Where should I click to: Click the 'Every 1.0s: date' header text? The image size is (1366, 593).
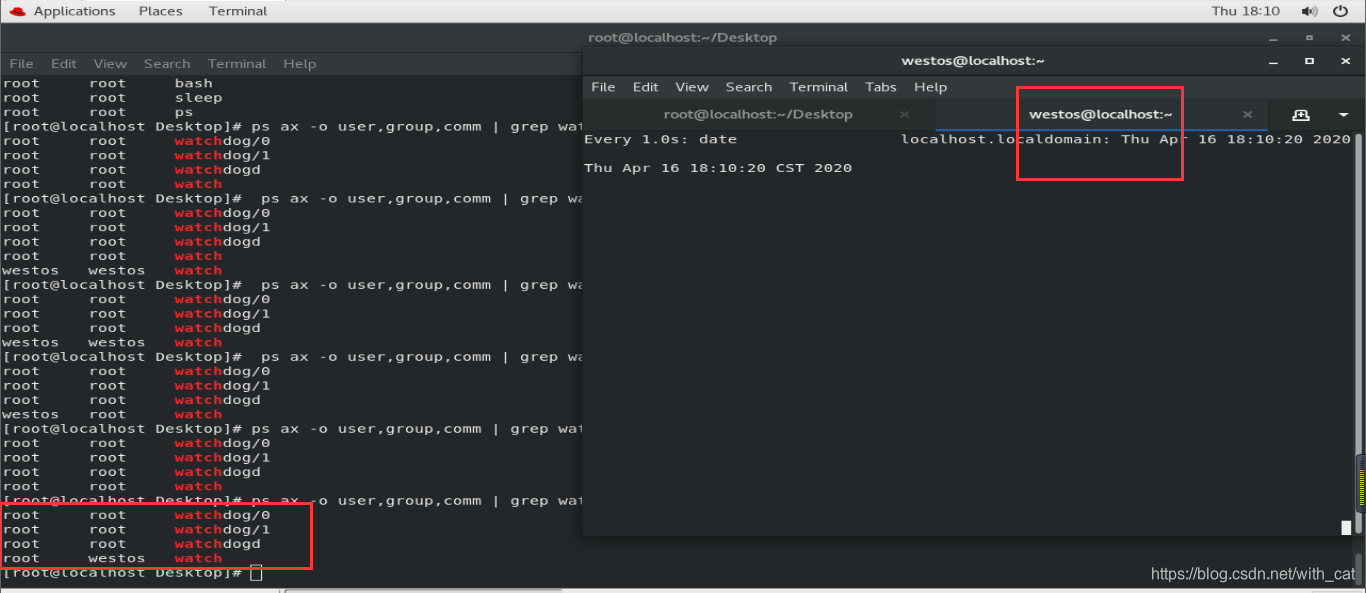click(660, 139)
